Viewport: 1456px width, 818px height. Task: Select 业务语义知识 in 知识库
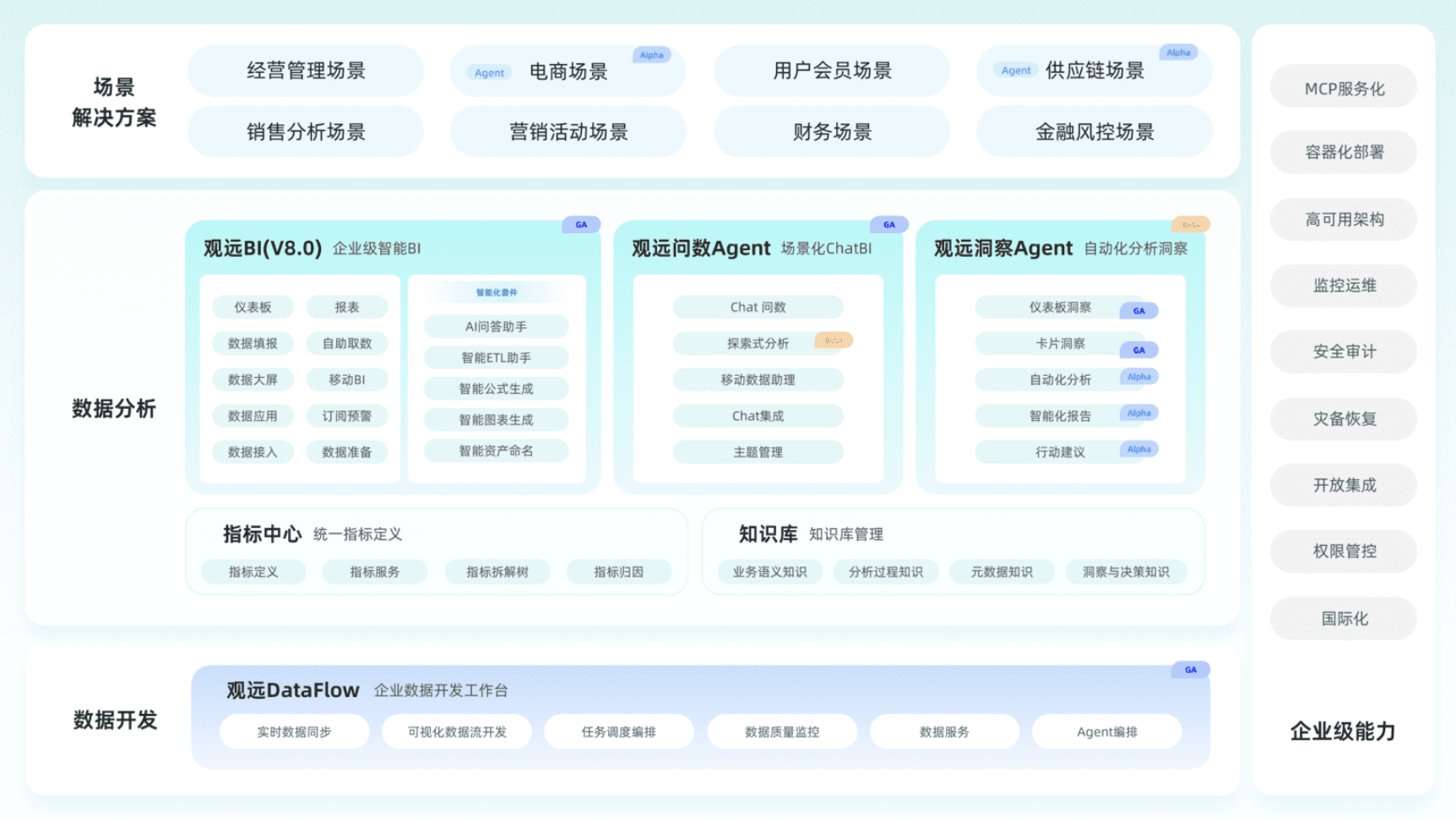point(769,572)
